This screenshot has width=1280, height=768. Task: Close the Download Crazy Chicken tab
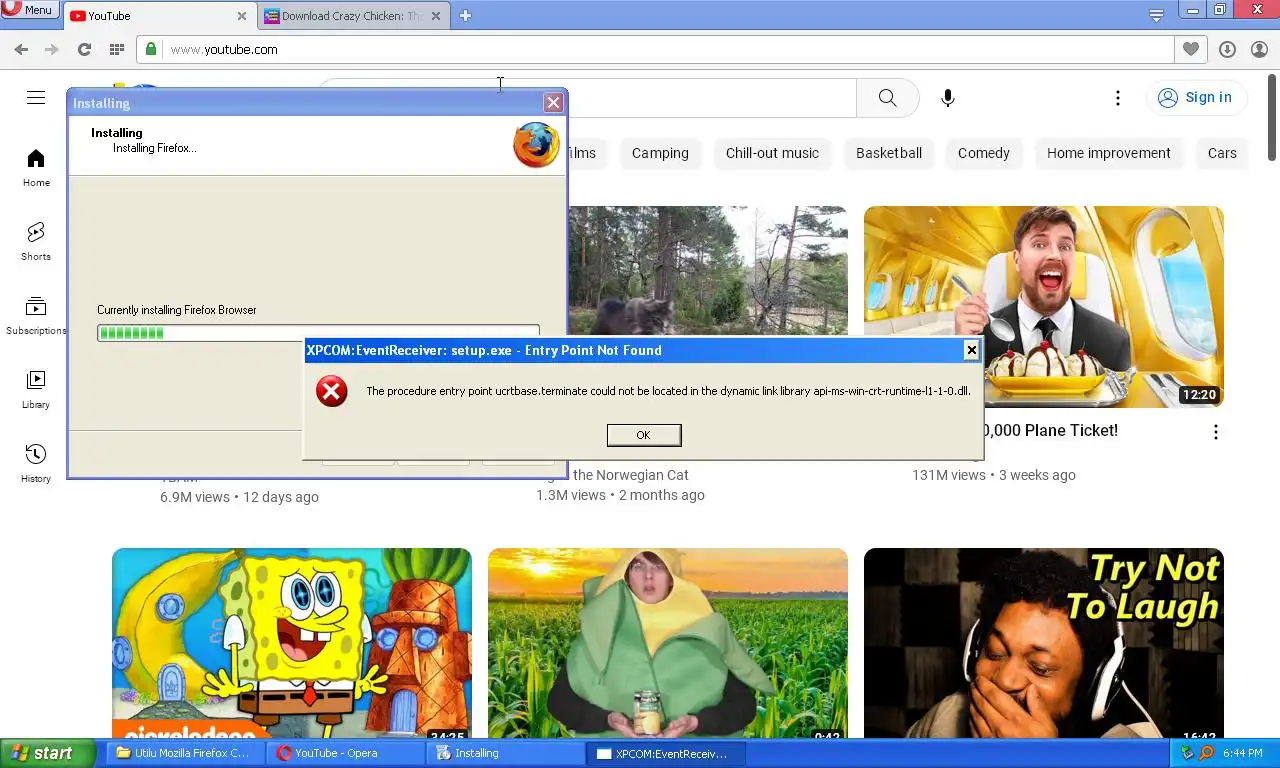[x=436, y=16]
